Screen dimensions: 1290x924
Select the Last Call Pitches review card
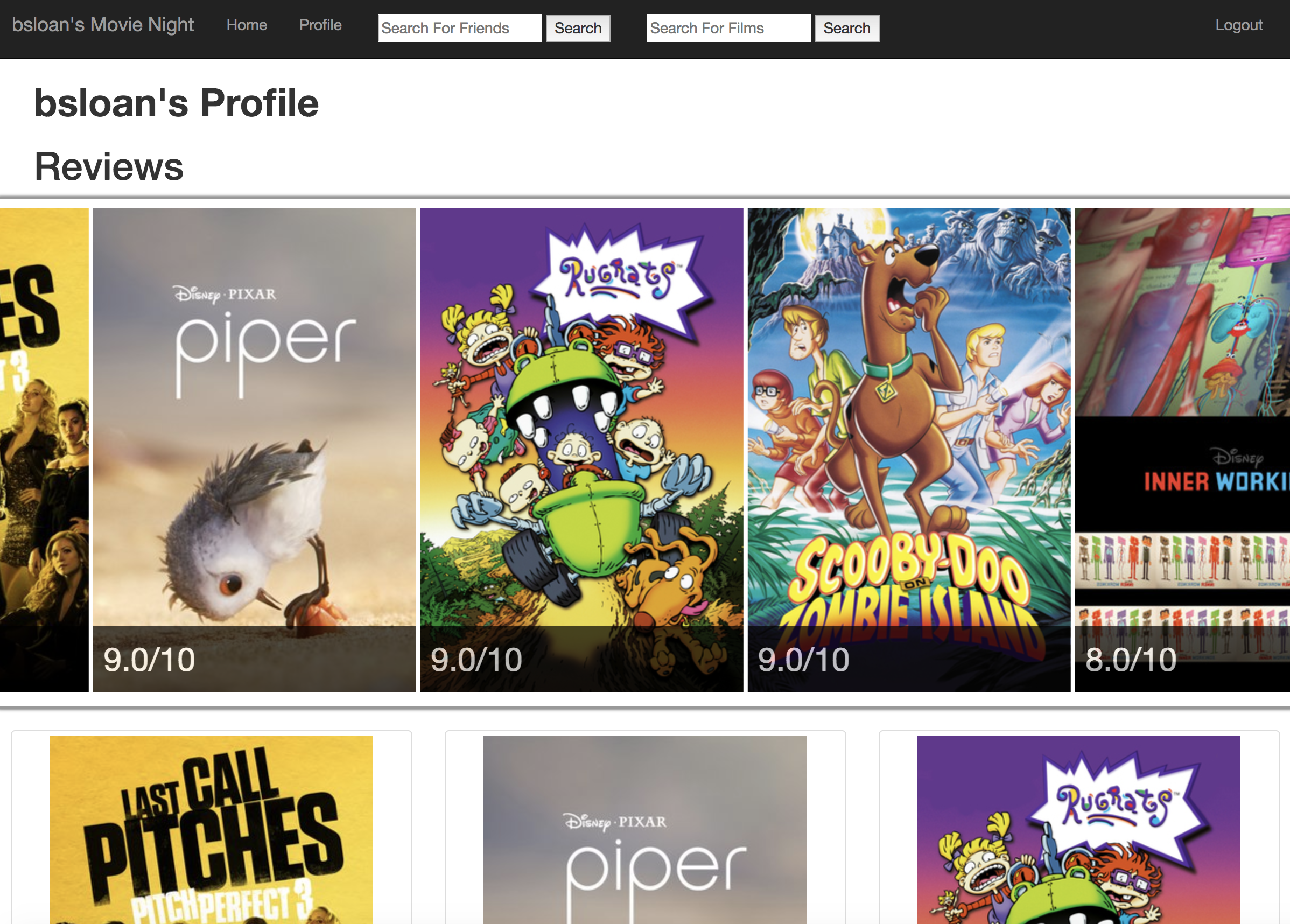(211, 828)
